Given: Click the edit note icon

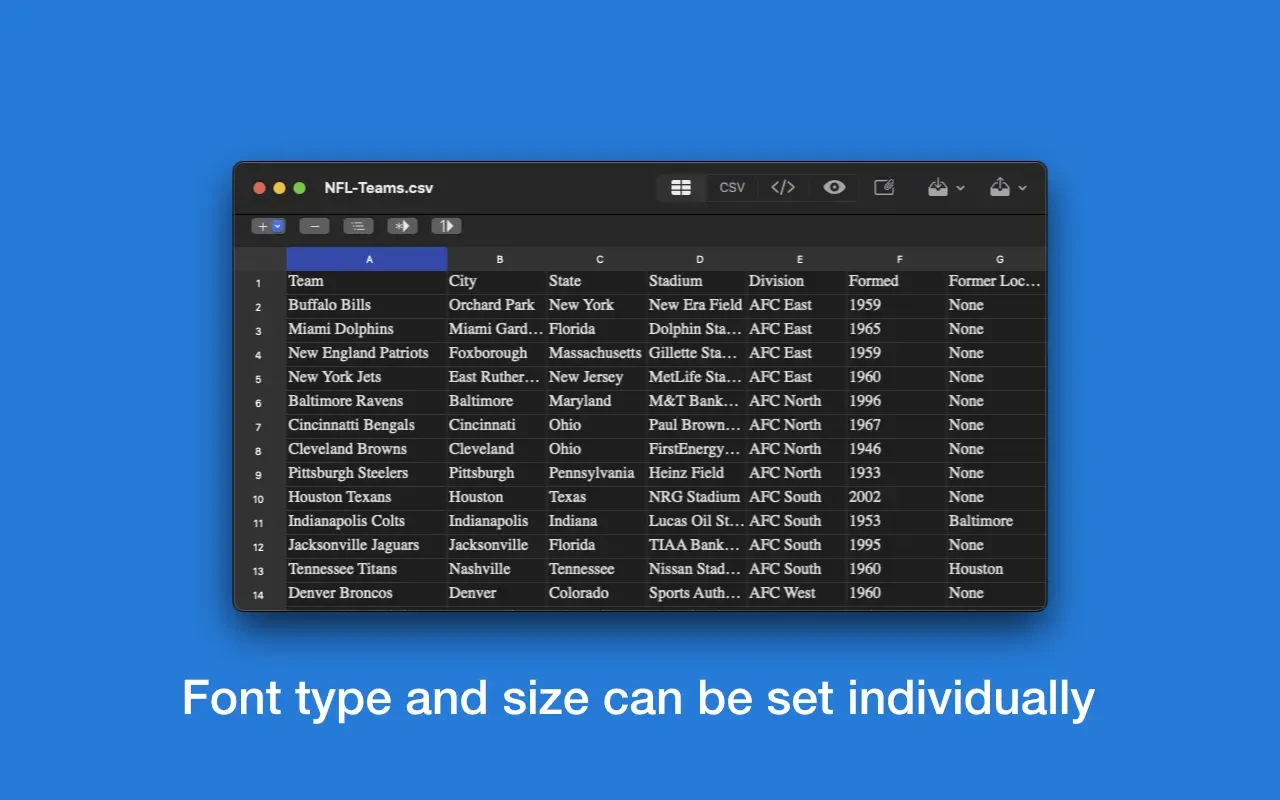Looking at the screenshot, I should [x=884, y=188].
